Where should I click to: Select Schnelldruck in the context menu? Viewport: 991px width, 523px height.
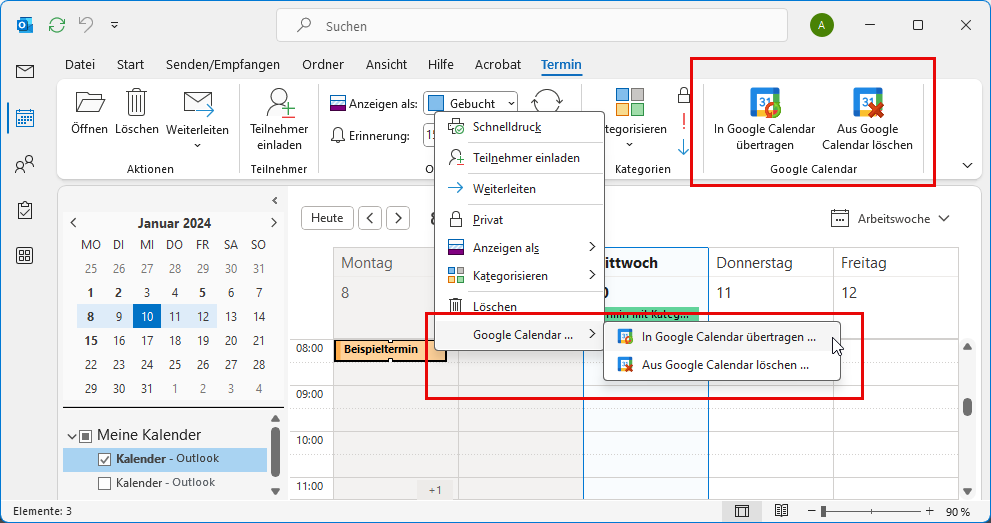[x=506, y=127]
